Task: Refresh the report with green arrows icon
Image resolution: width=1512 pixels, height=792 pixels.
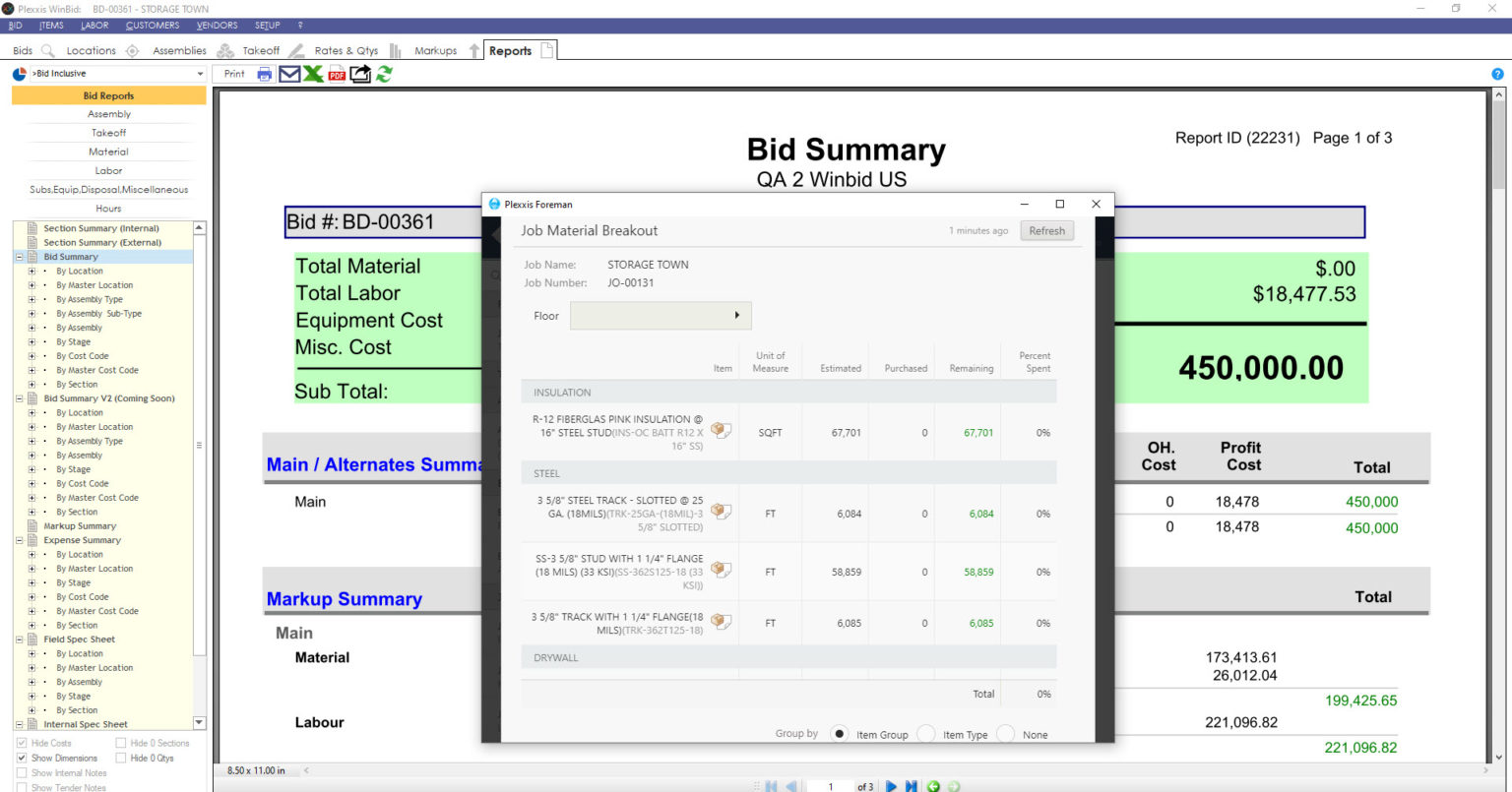Action: [x=384, y=74]
